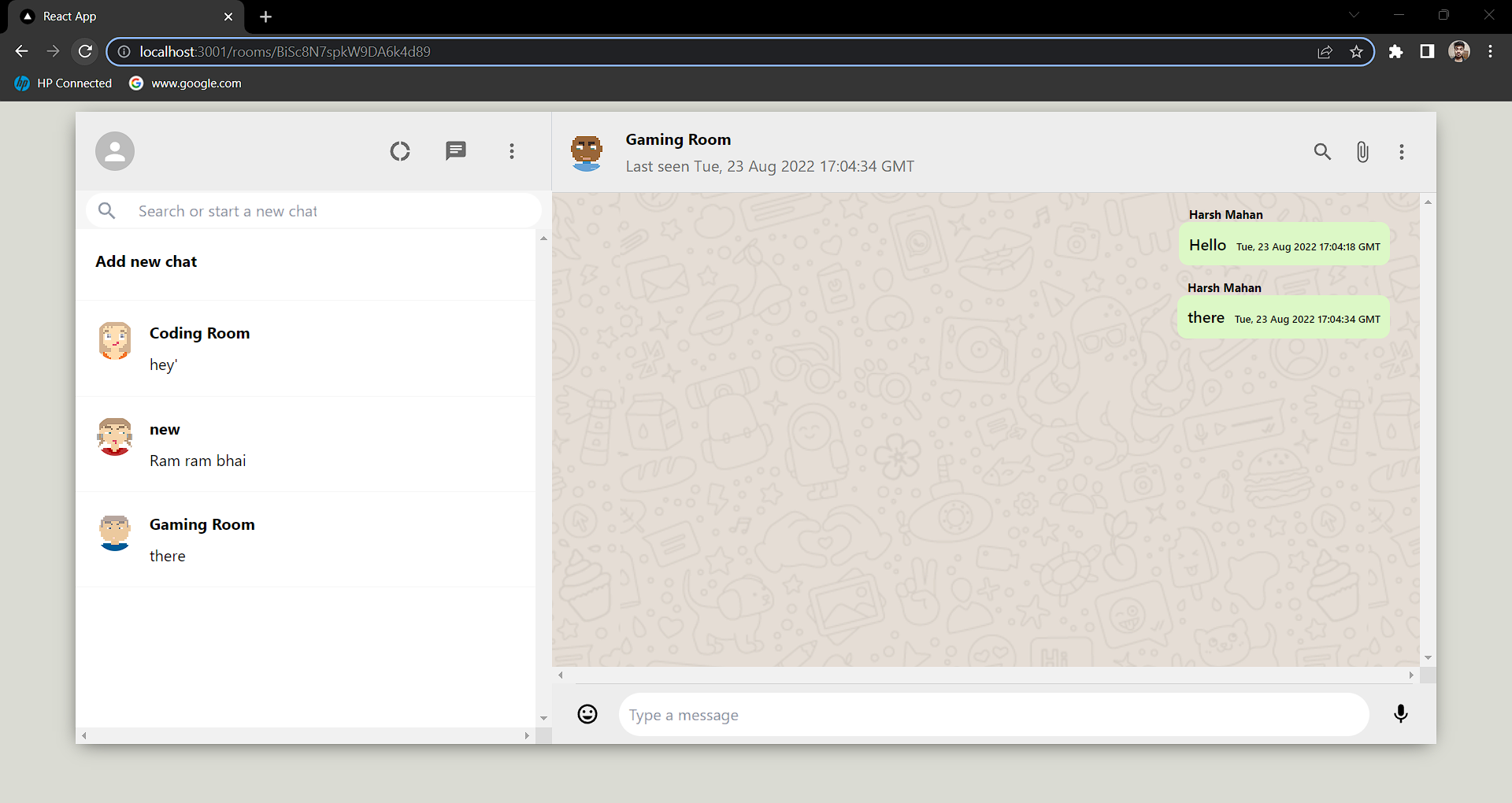Open the chat named new
The width and height of the screenshot is (1512, 803).
306,445
